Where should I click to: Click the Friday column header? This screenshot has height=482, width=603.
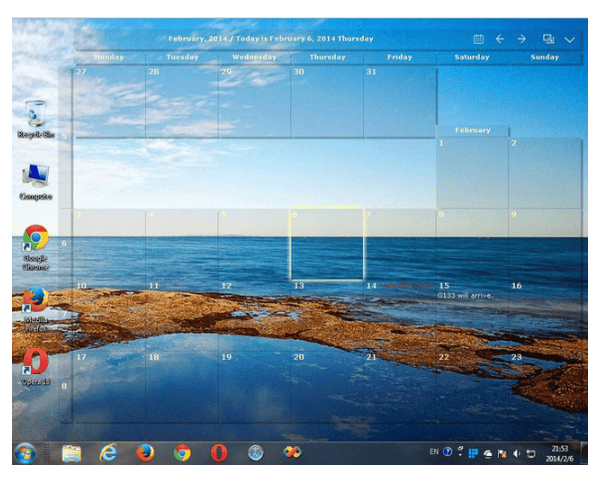click(400, 57)
